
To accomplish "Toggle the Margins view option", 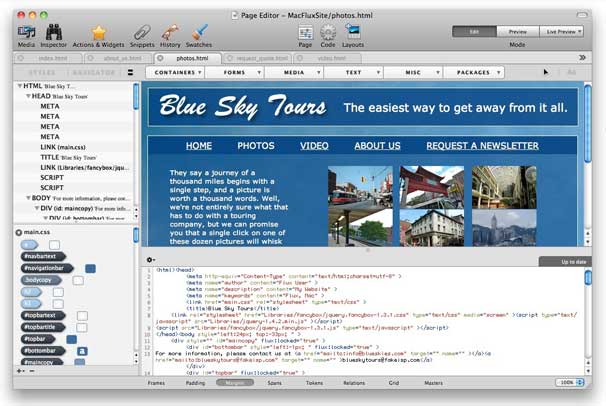I will [x=235, y=383].
